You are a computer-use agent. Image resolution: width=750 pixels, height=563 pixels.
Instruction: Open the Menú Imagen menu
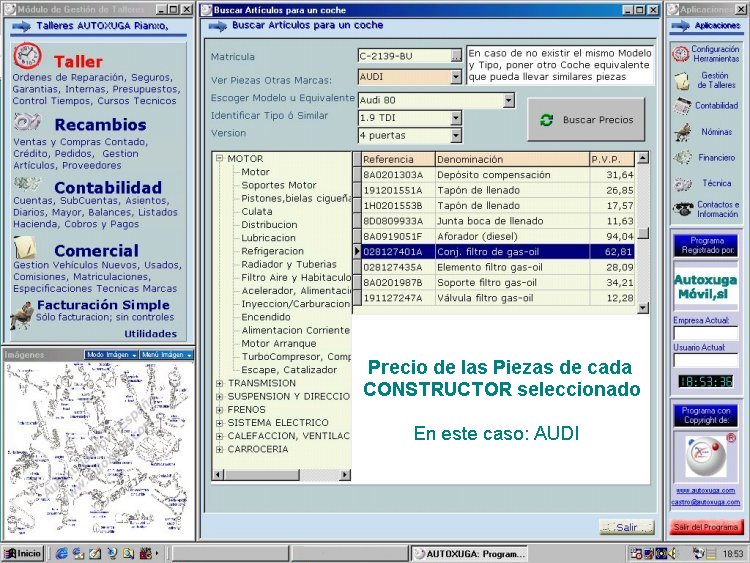(166, 355)
